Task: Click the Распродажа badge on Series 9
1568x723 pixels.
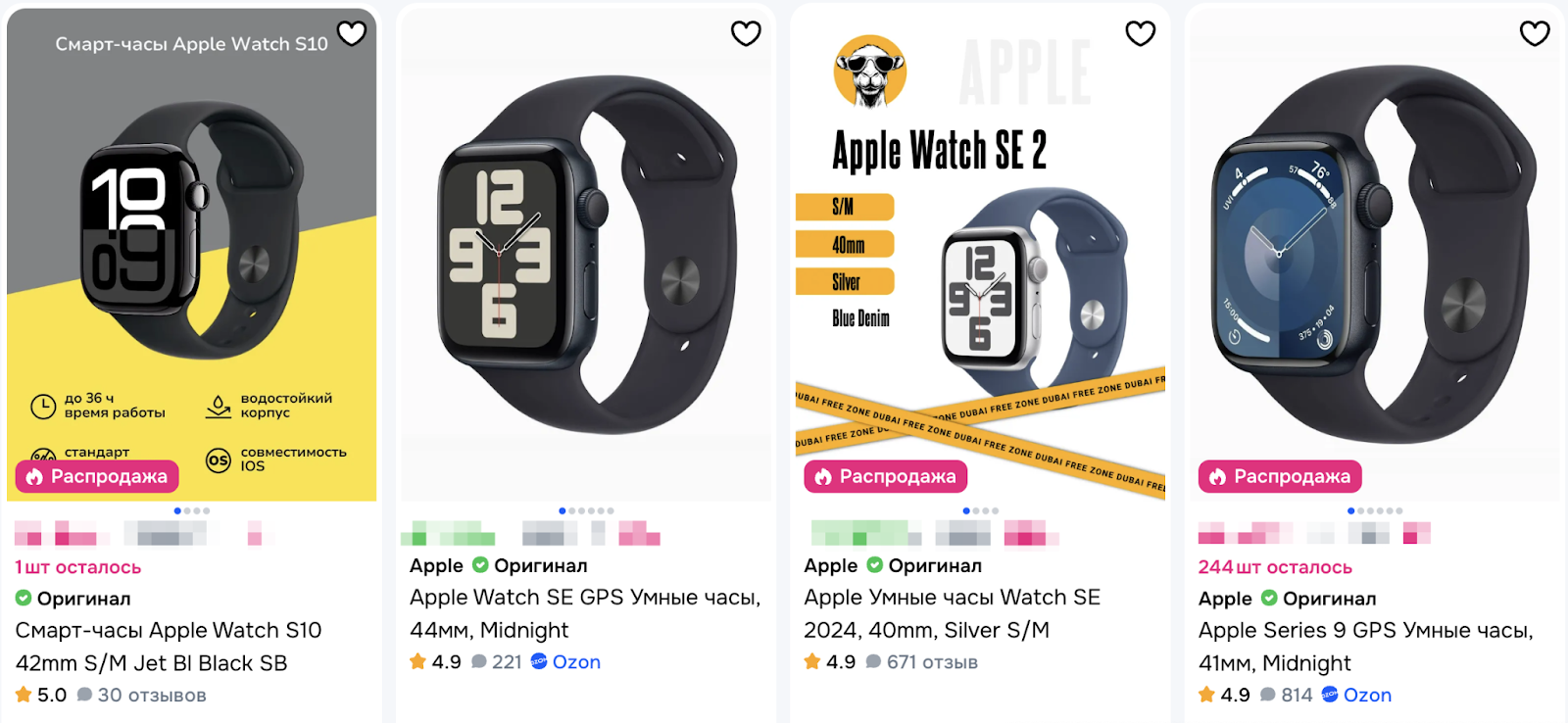Action: pyautogui.click(x=1280, y=476)
